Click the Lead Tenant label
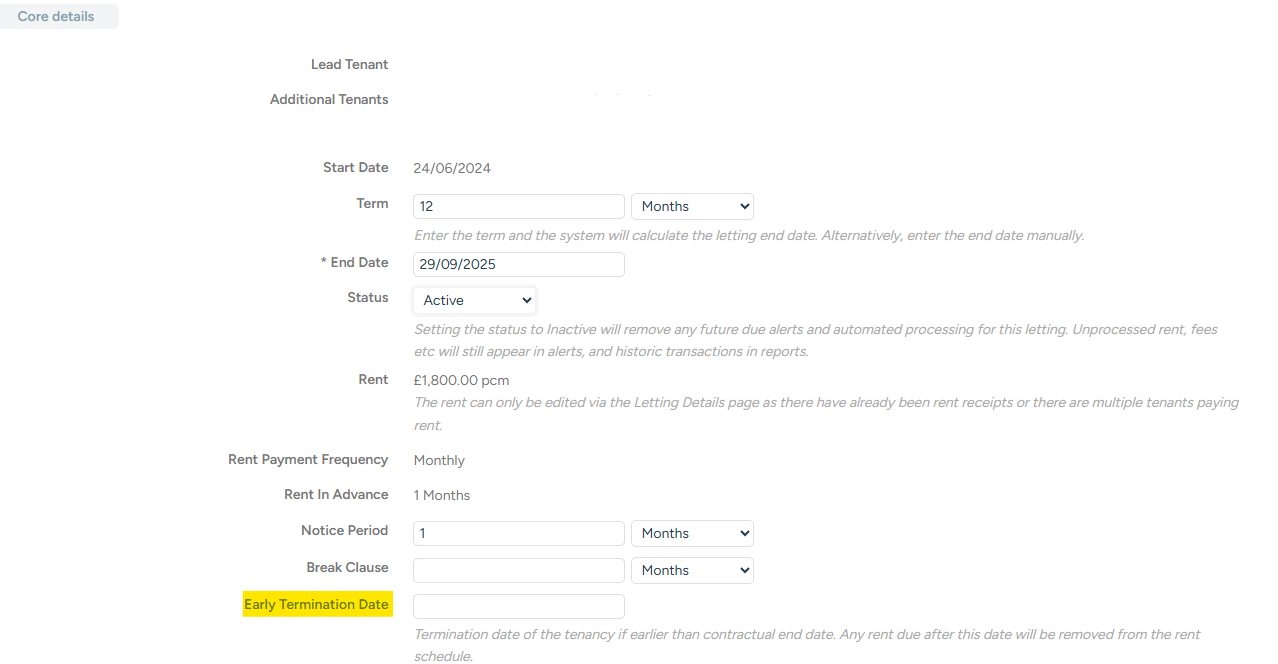Screen dimensions: 1278x664 pos(349,64)
